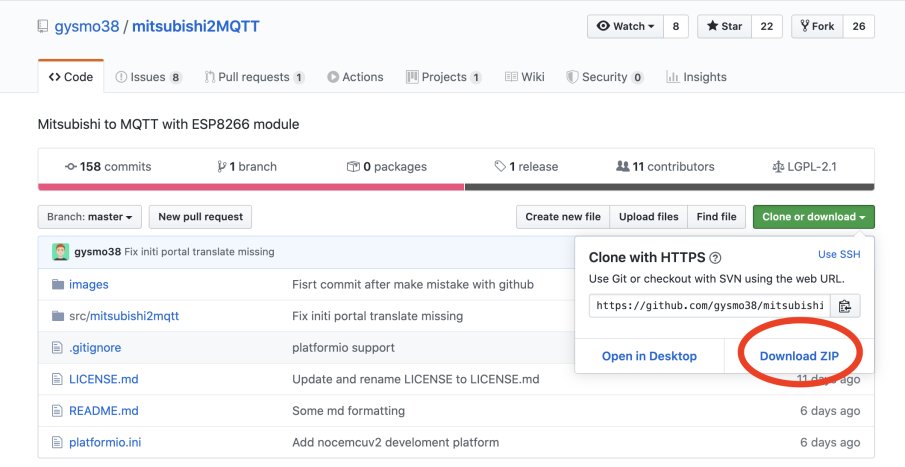Click the file icon beside LICENSE.md
This screenshot has width=905, height=467.
tap(57, 379)
